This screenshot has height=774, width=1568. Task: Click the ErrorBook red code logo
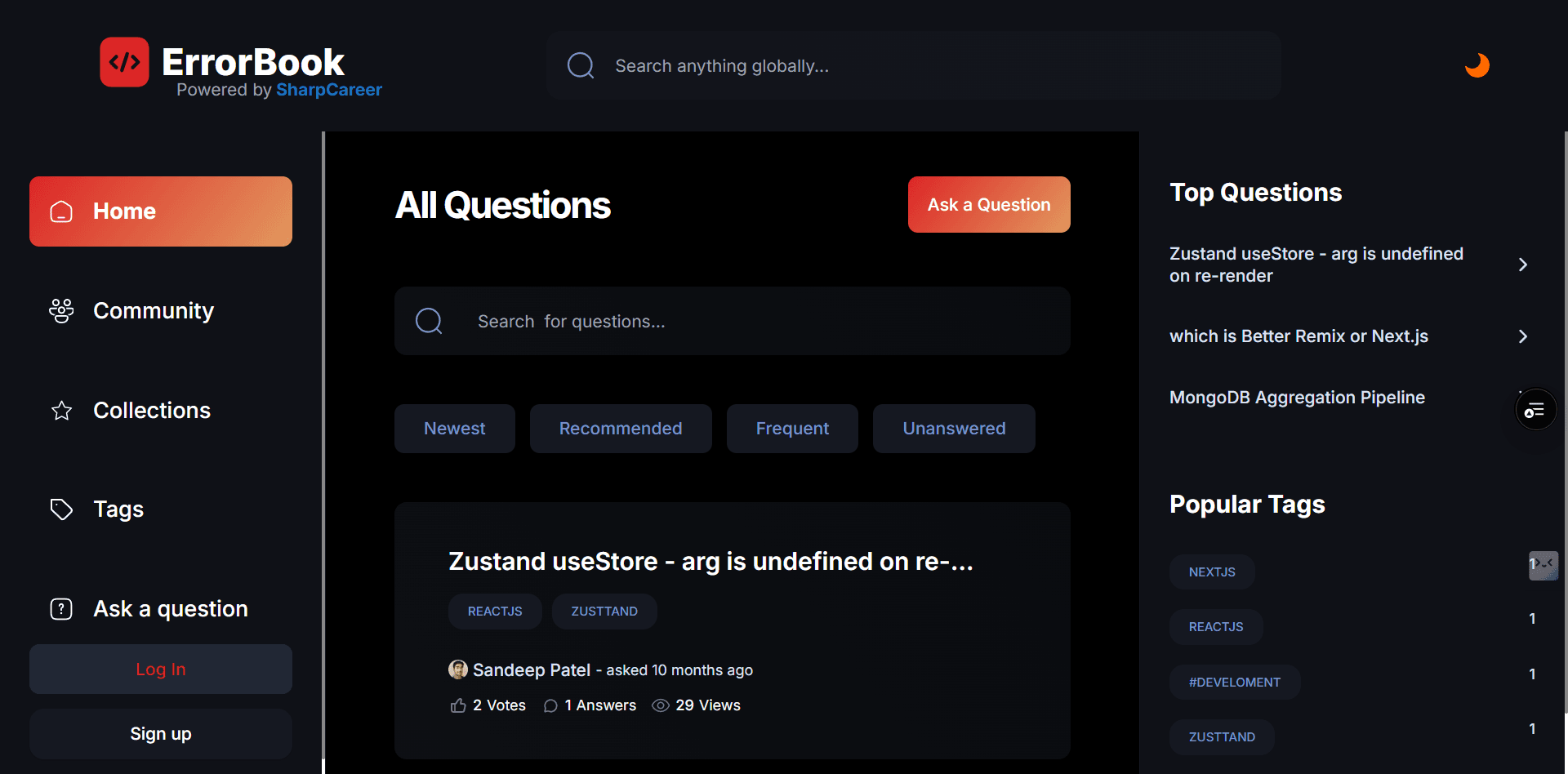coord(124,62)
